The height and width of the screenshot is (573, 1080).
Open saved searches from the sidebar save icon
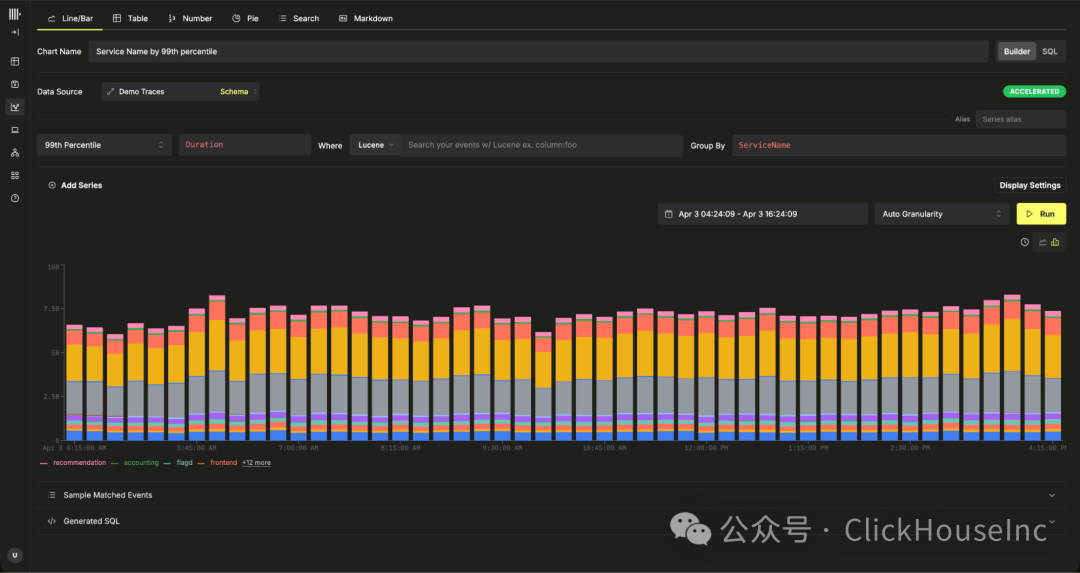14,84
